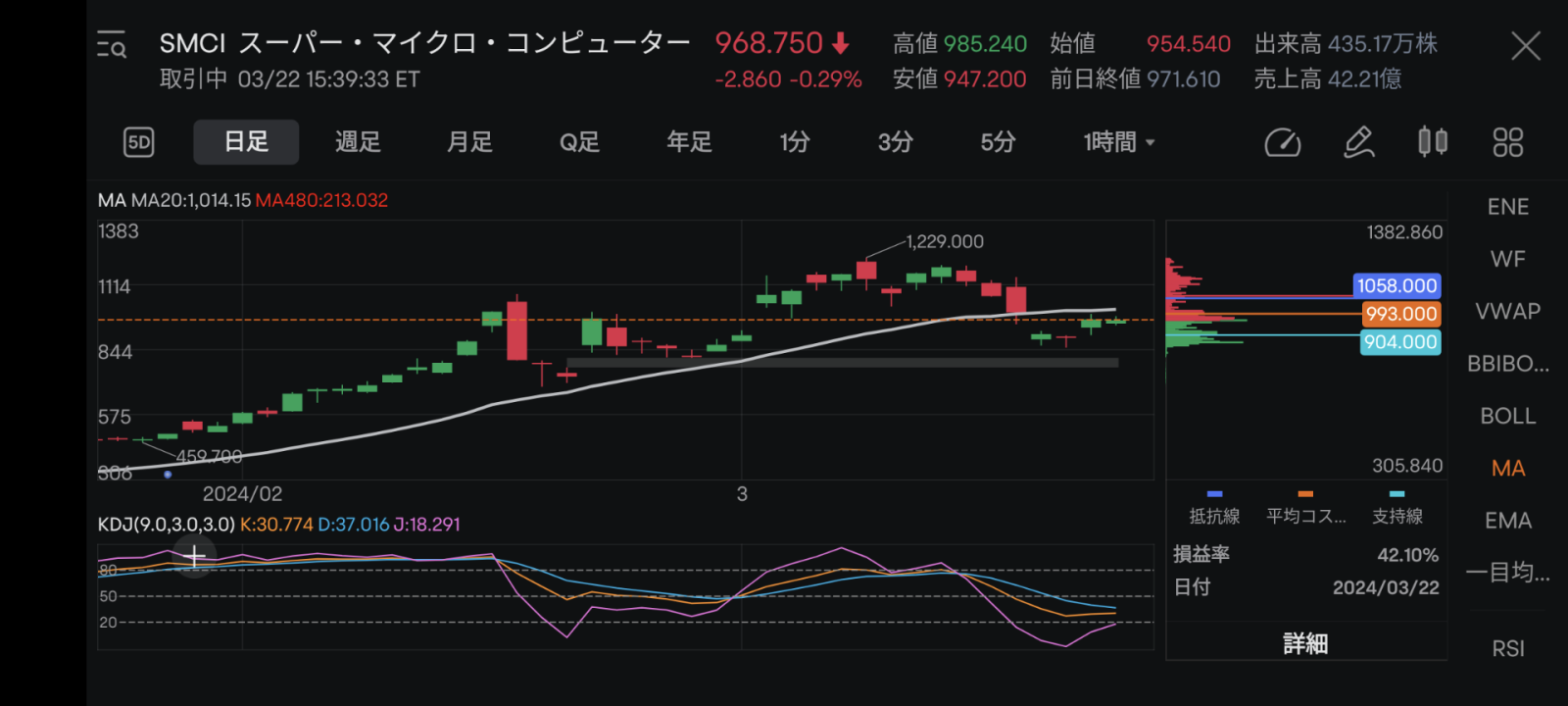Click the MA20:1,014.15 indicator value
1568x706 pixels.
point(191,200)
